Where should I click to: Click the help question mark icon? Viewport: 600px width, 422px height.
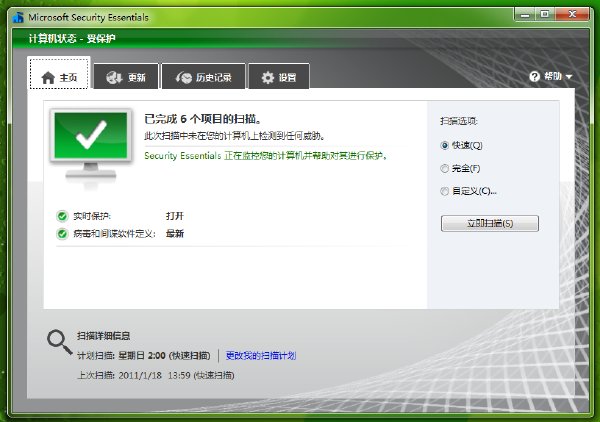(535, 77)
